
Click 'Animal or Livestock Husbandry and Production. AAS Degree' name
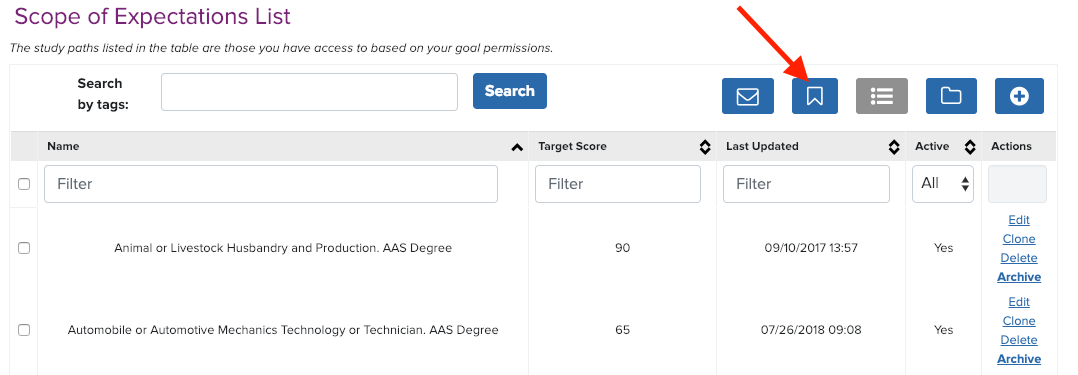click(283, 248)
